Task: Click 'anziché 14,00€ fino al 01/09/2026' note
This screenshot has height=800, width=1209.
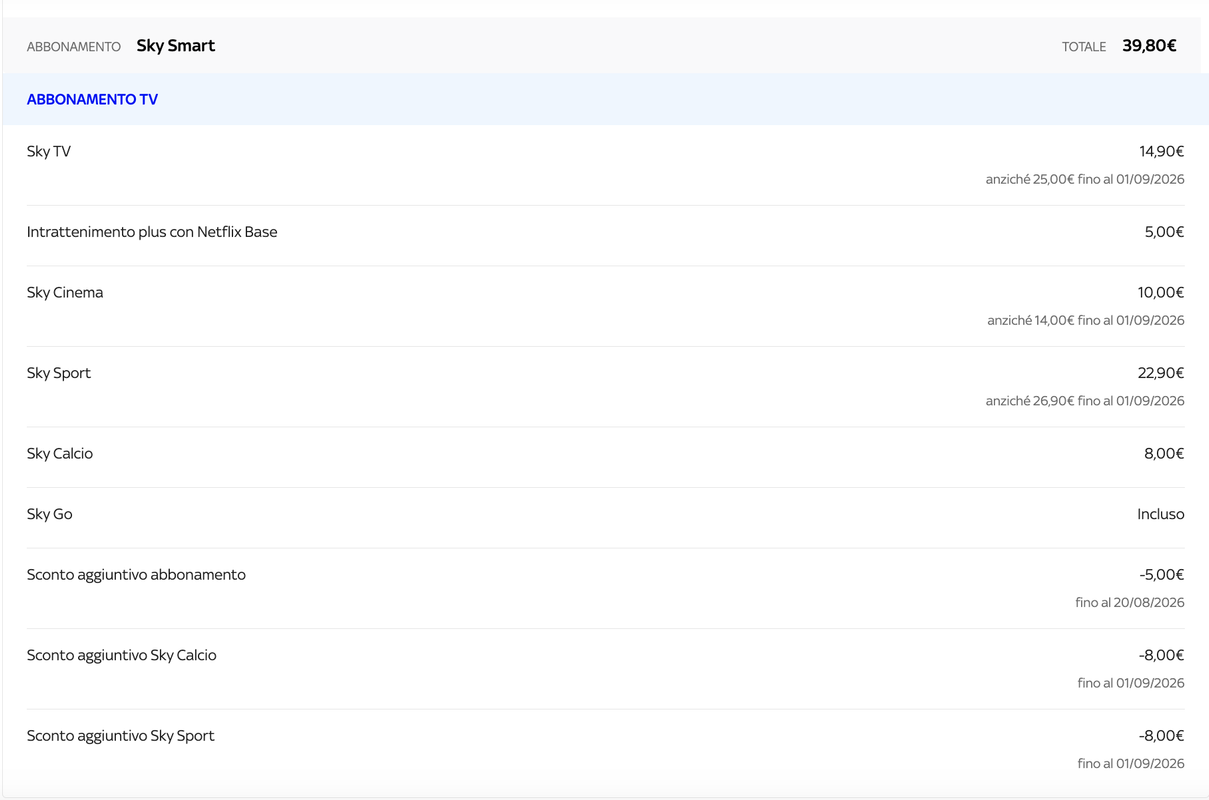Action: 1086,320
